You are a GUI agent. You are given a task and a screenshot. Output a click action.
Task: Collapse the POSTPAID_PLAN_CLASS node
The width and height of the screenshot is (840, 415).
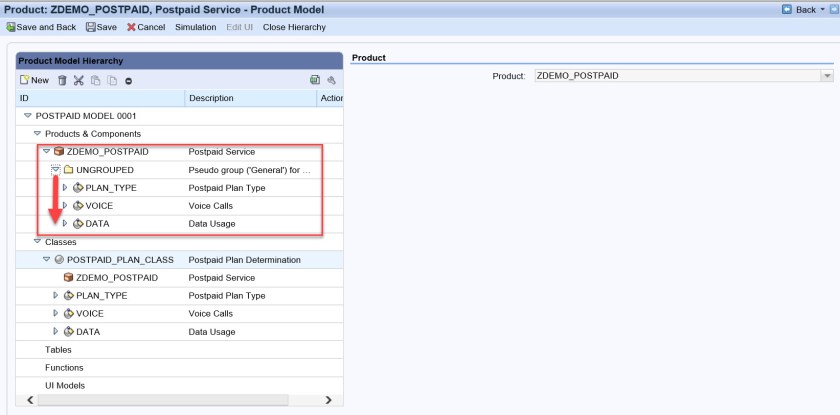(x=47, y=260)
